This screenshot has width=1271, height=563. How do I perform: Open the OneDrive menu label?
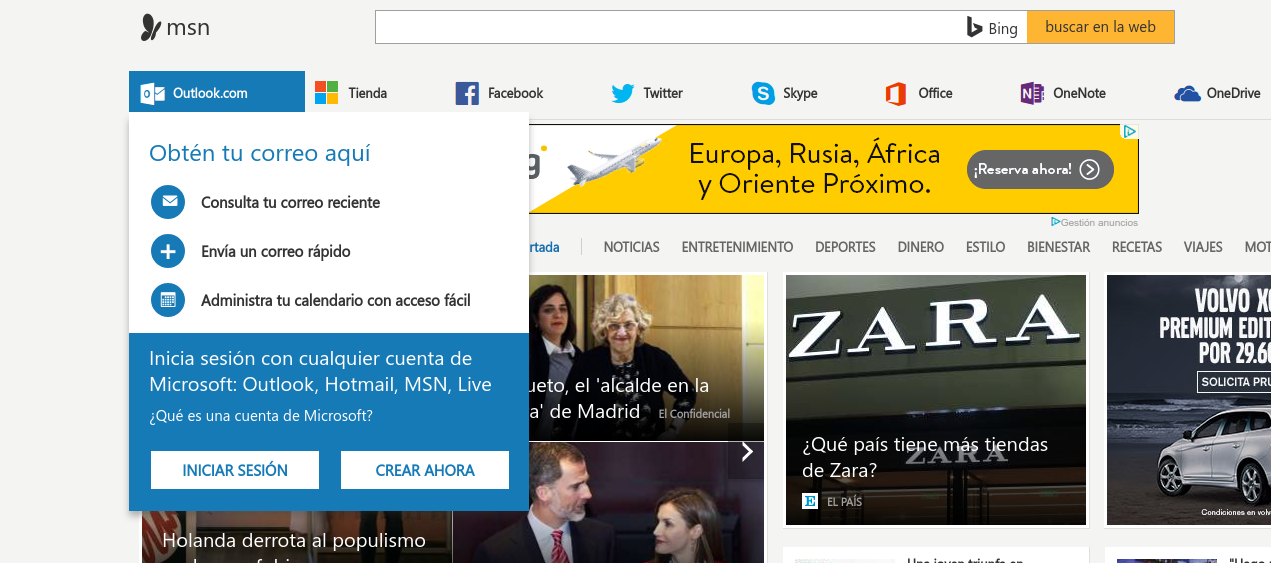(1234, 93)
